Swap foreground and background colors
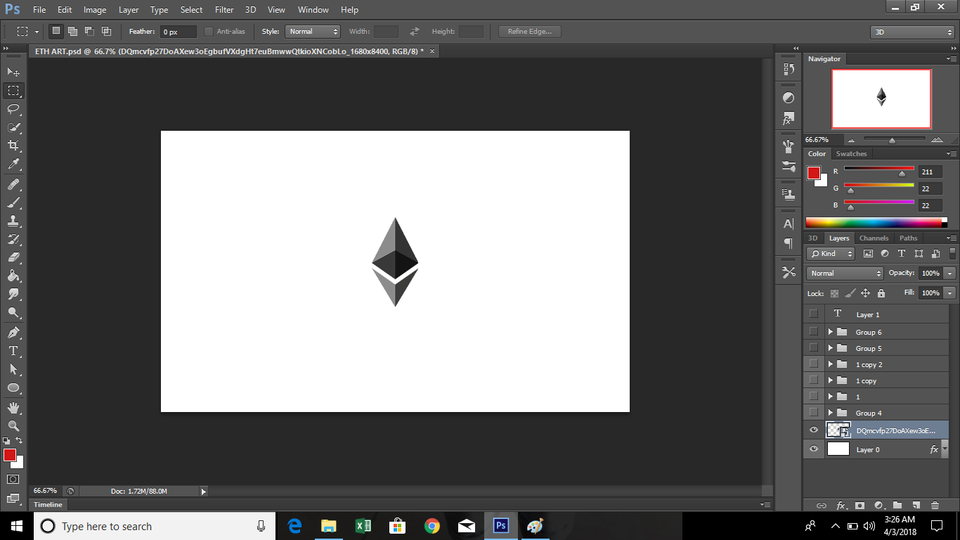960x540 pixels. [x=19, y=440]
